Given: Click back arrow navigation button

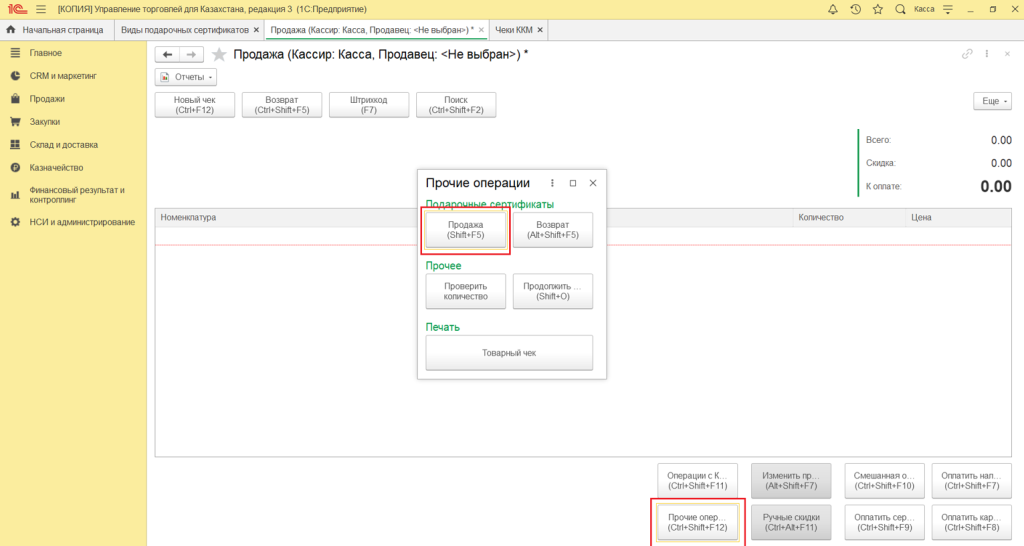Looking at the screenshot, I should [x=167, y=55].
